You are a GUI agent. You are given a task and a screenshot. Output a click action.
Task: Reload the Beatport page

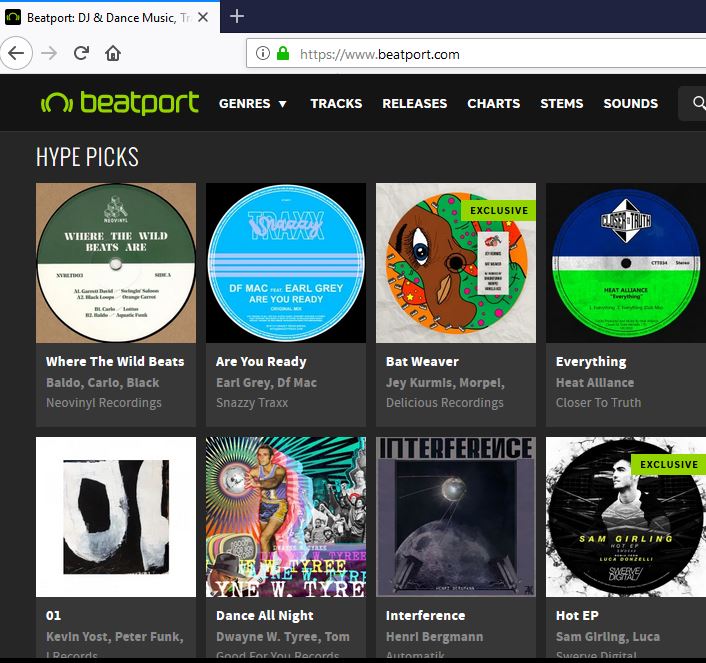coord(81,53)
